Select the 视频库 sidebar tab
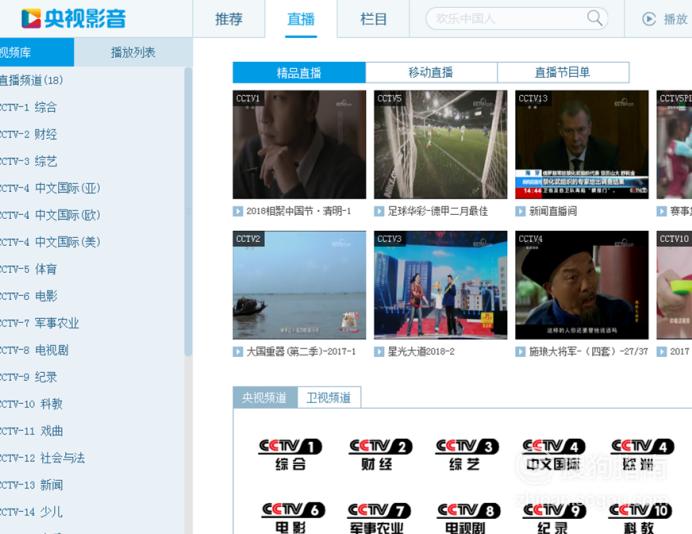The image size is (692, 534). pyautogui.click(x=37, y=52)
